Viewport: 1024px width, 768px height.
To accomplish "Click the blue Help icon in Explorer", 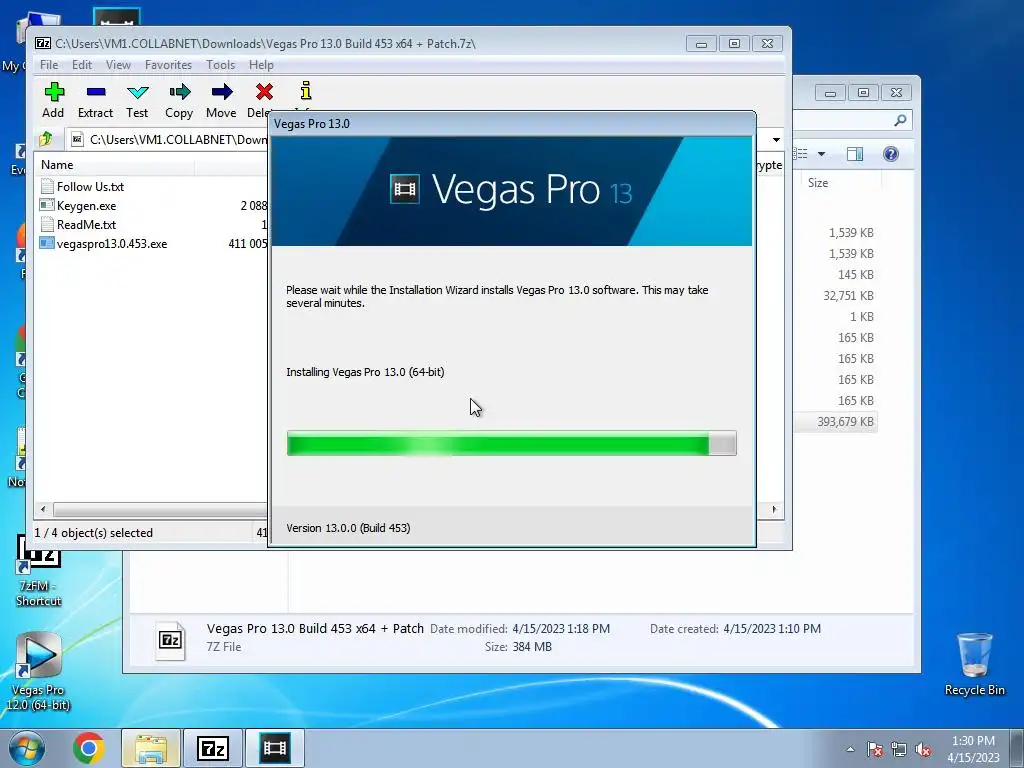I will (890, 154).
